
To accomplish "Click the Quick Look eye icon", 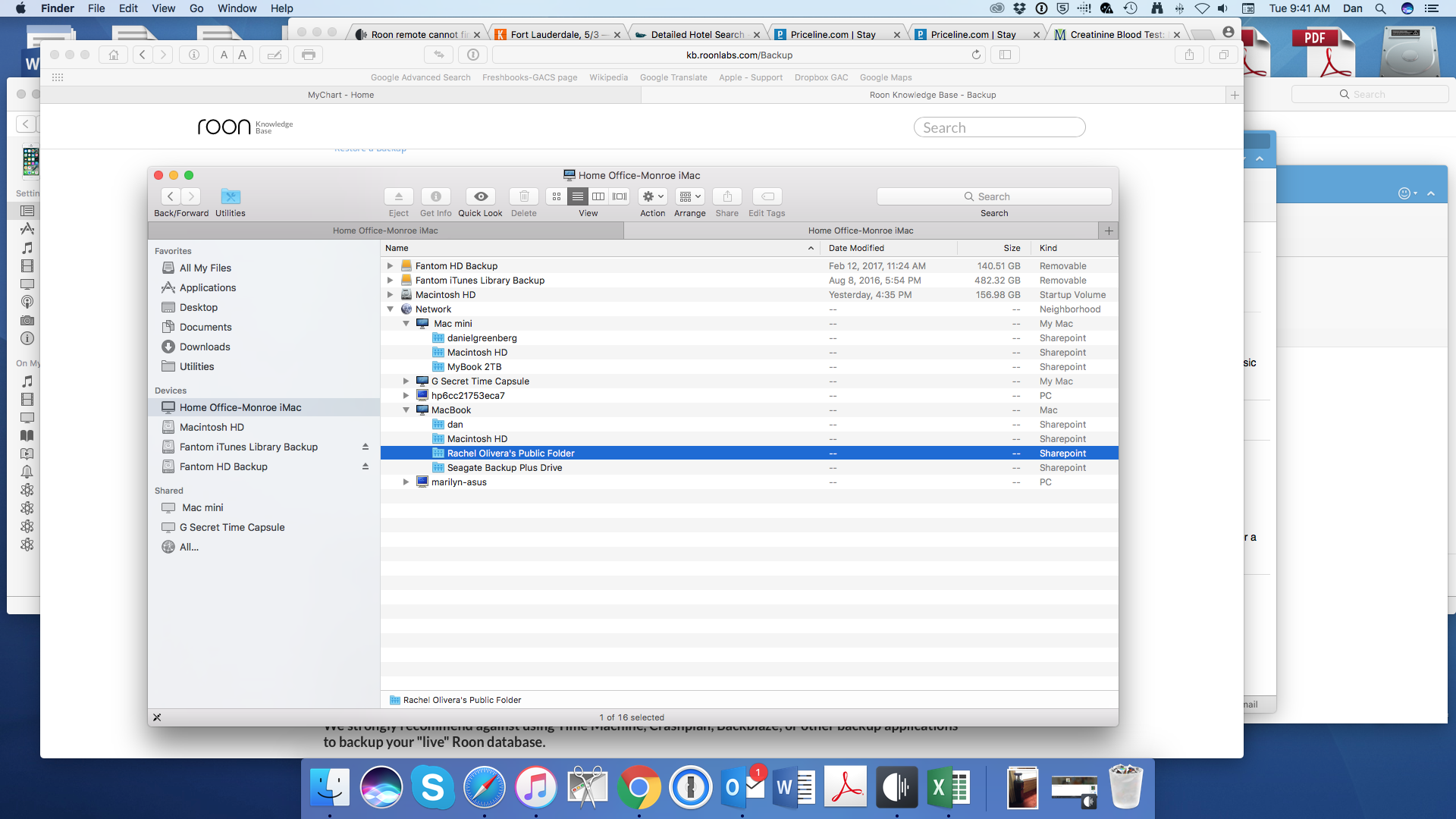I will [480, 196].
